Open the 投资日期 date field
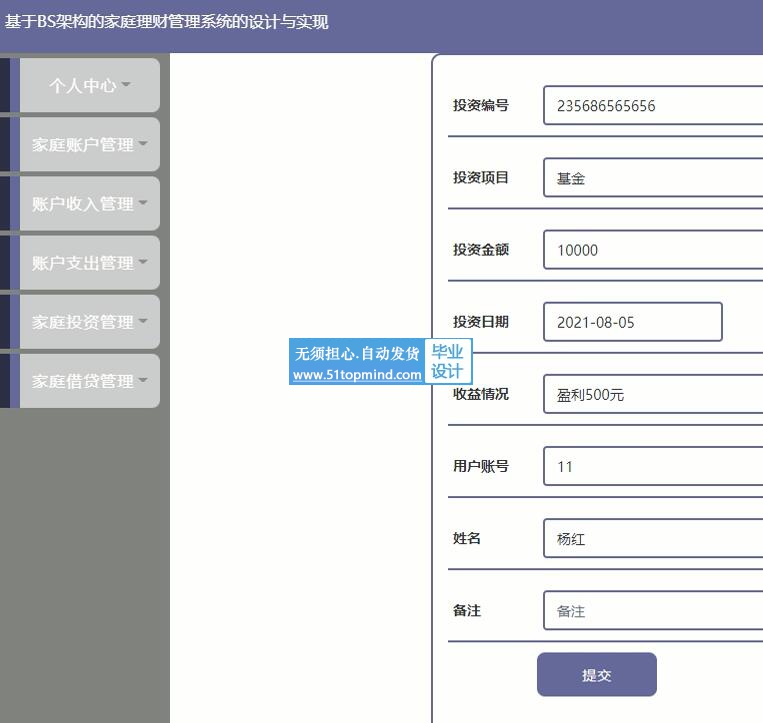Image resolution: width=763 pixels, height=723 pixels. (633, 322)
